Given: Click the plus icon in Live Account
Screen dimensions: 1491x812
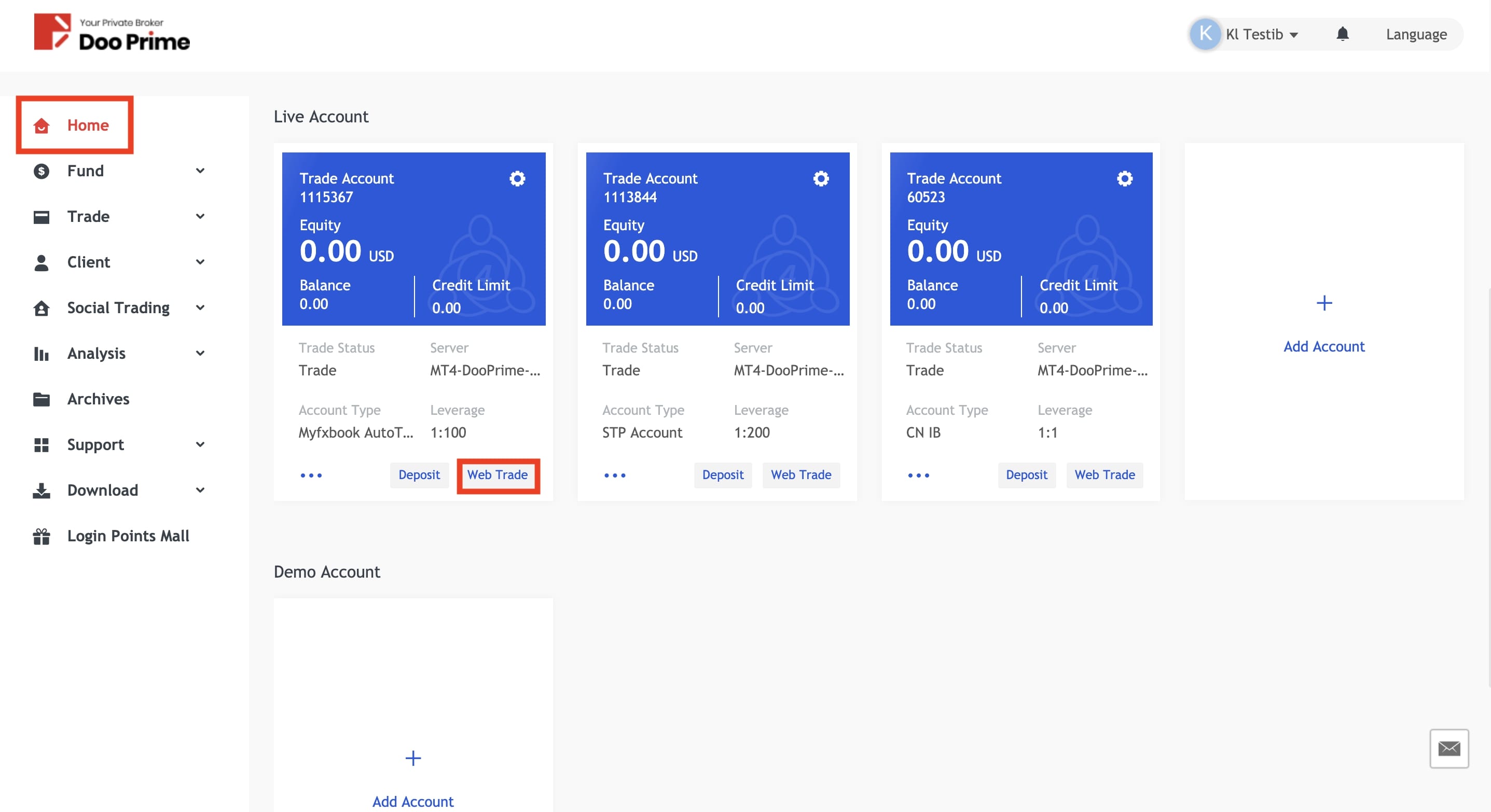Looking at the screenshot, I should click(x=1324, y=303).
